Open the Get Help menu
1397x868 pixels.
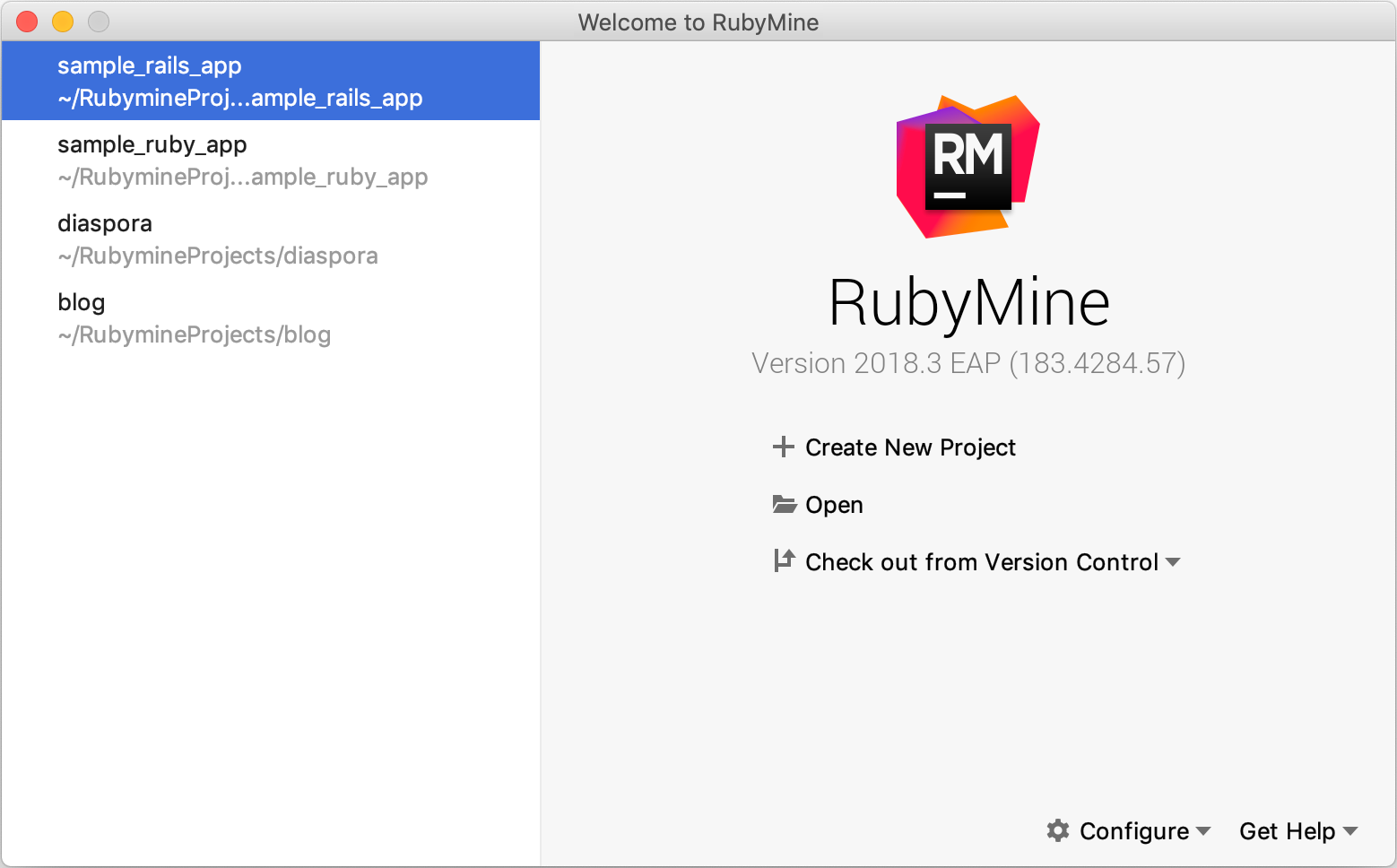(1288, 831)
